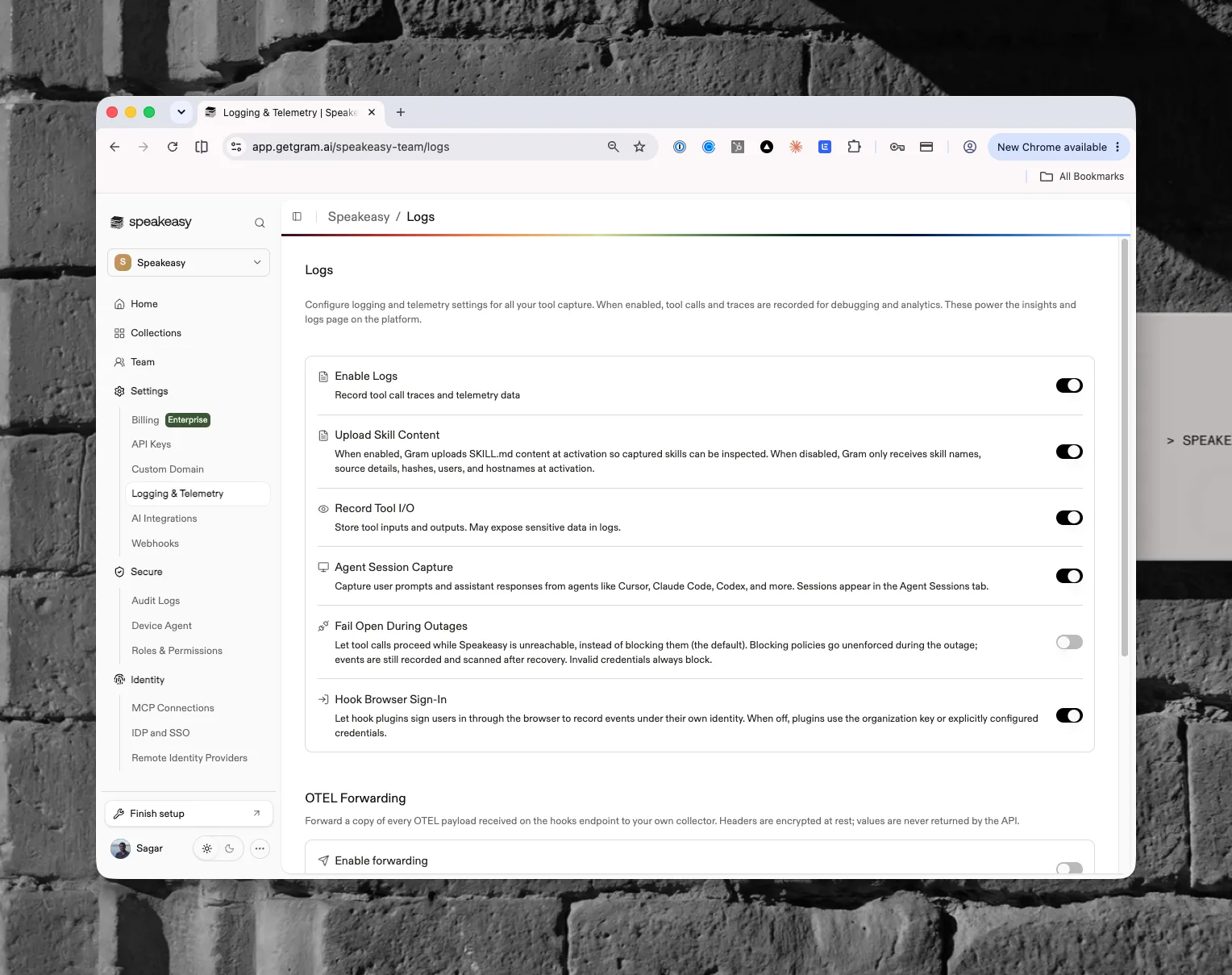1232x975 pixels.
Task: Click Sagar's user avatar picture
Action: 121,848
